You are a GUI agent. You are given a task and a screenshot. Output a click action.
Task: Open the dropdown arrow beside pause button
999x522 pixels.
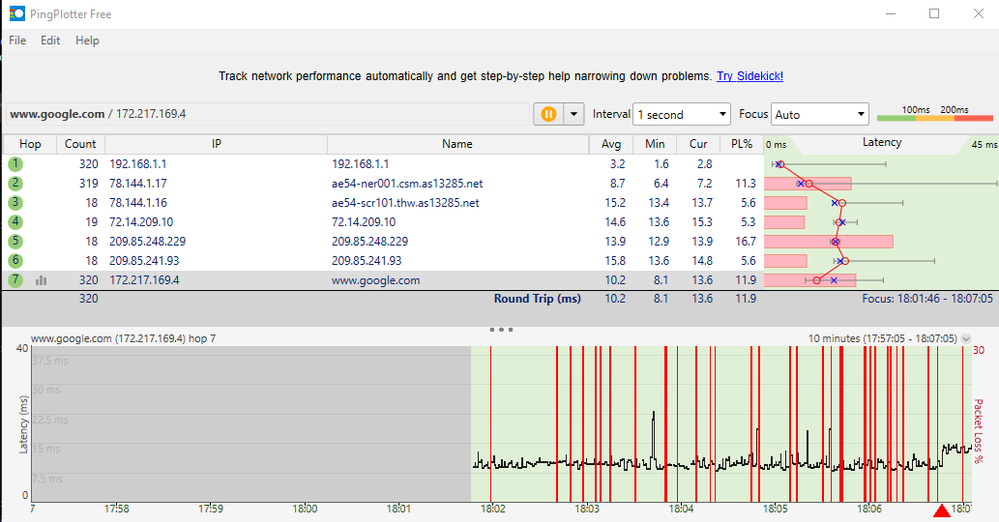click(573, 114)
